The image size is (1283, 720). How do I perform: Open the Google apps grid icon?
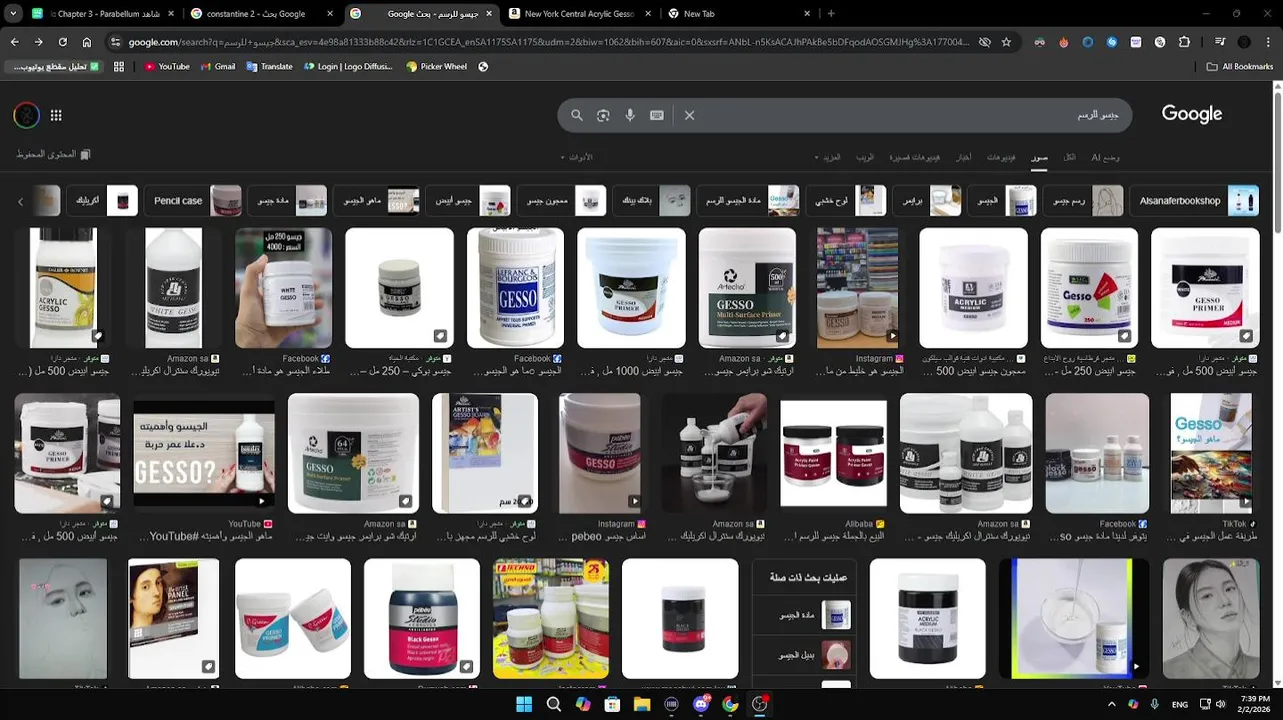click(x=56, y=115)
